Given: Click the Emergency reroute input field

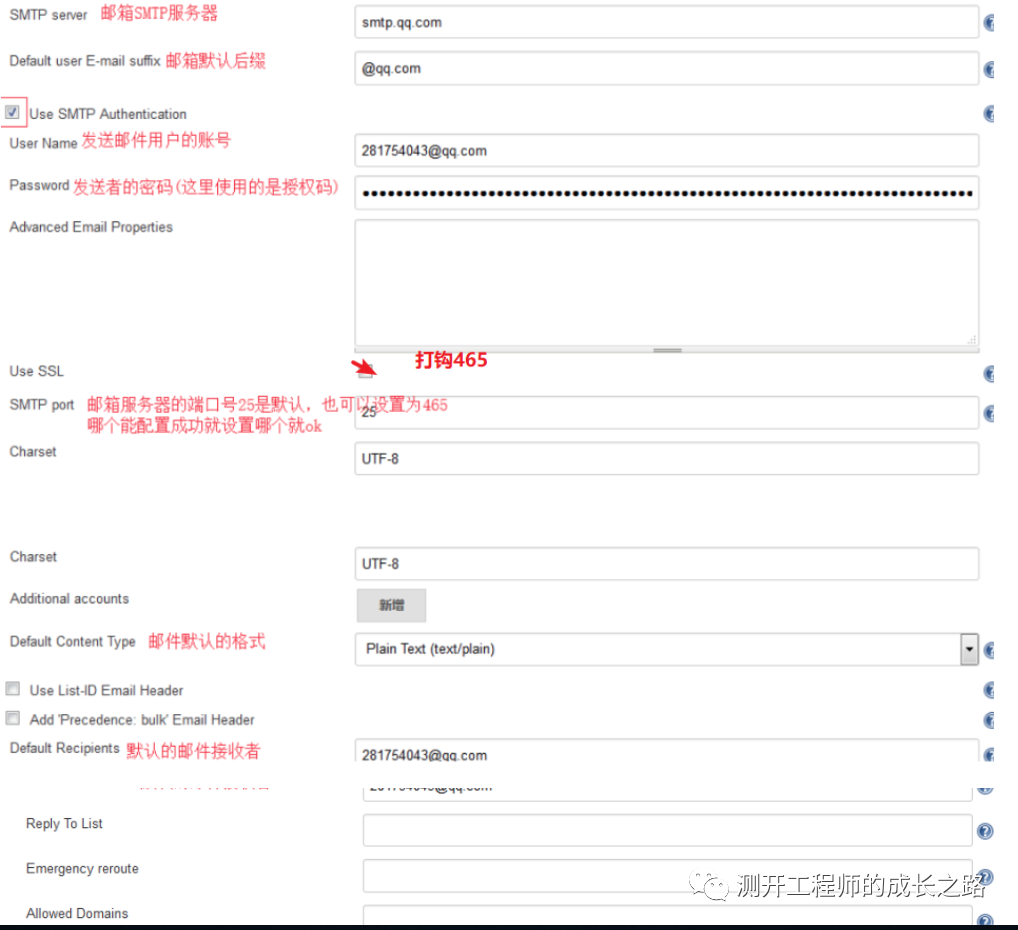Looking at the screenshot, I should tap(667, 875).
